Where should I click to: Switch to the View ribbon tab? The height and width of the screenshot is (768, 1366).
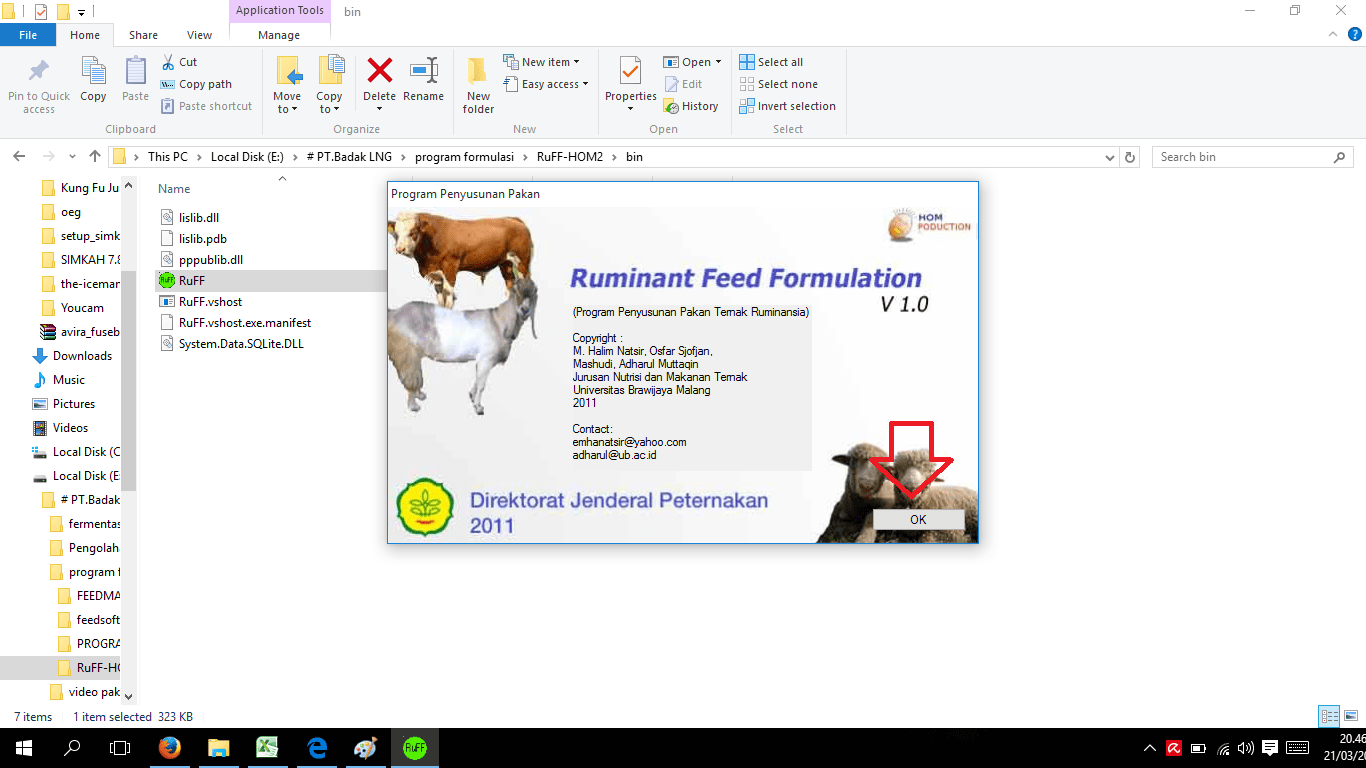point(199,35)
